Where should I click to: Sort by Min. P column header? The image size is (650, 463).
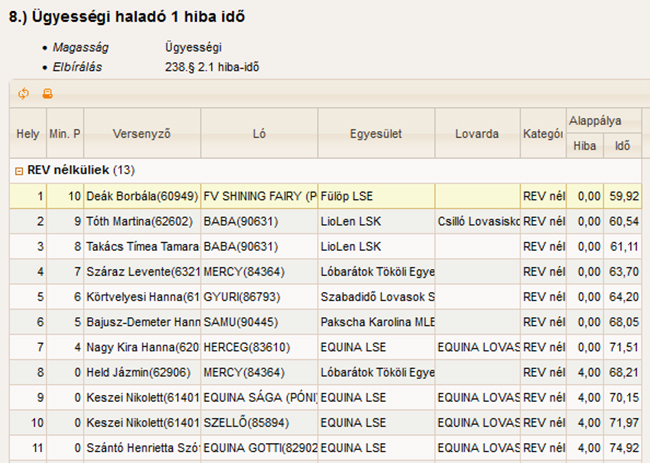(x=65, y=133)
